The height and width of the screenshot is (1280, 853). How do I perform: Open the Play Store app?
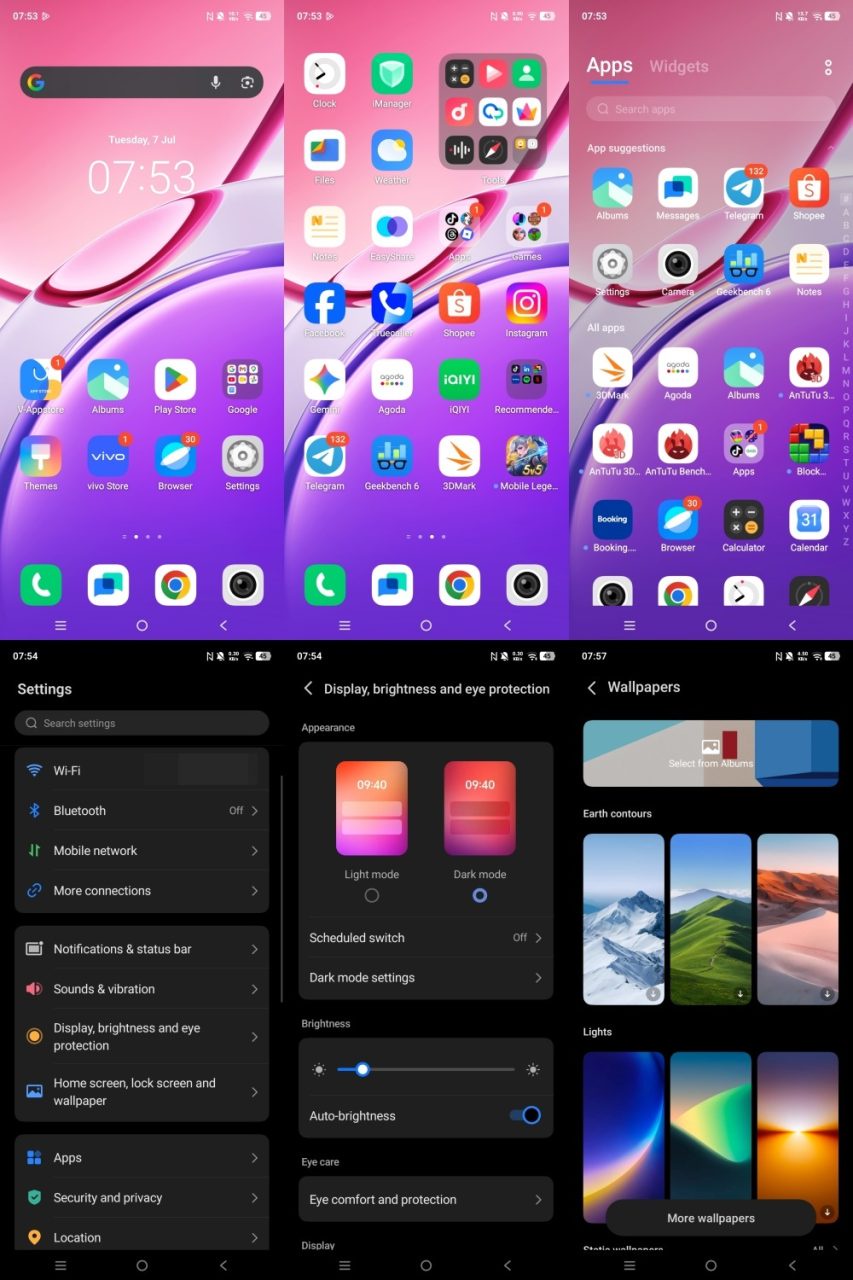(175, 380)
